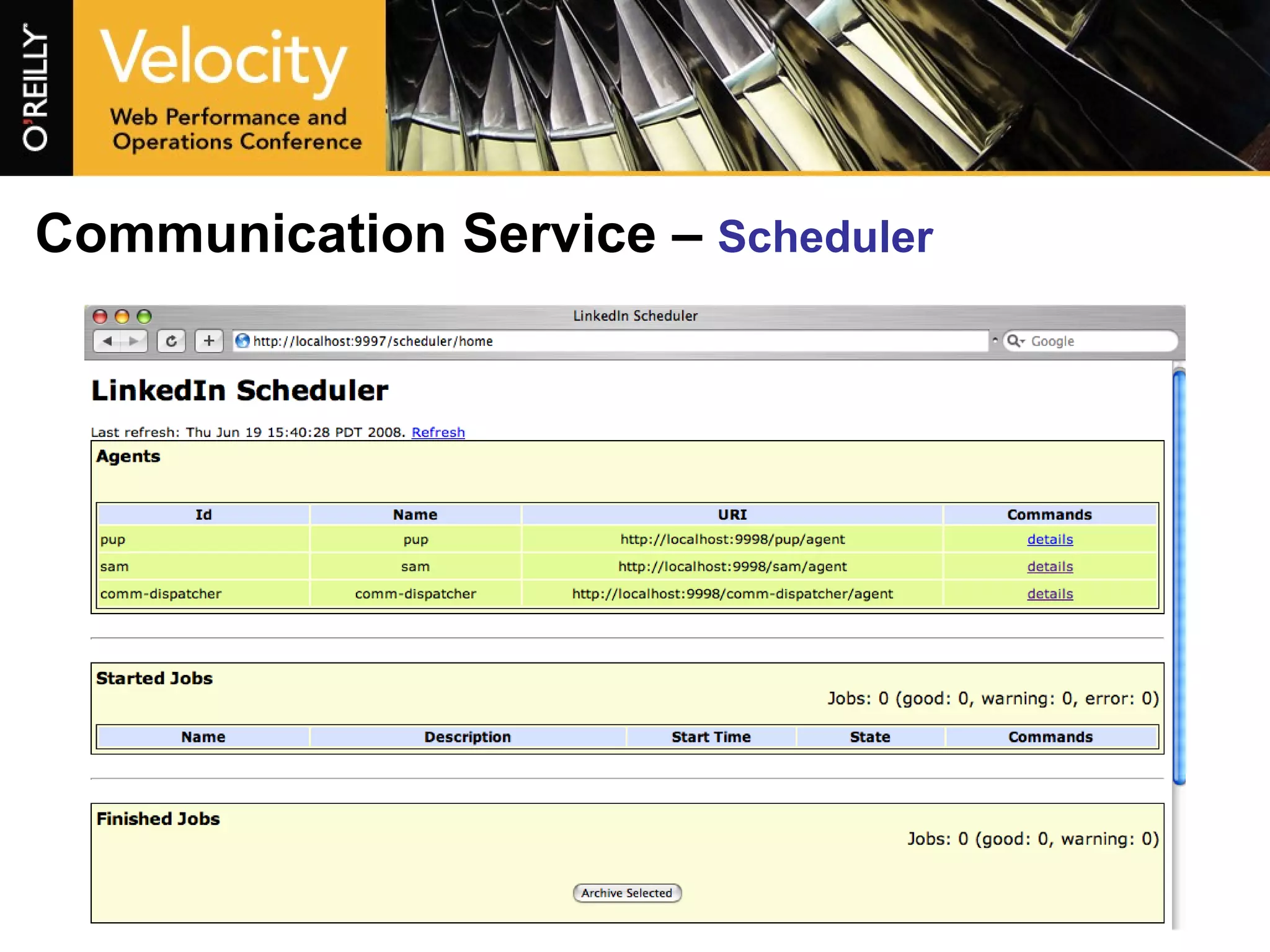Click the State column header
This screenshot has width=1270, height=952.
[870, 737]
